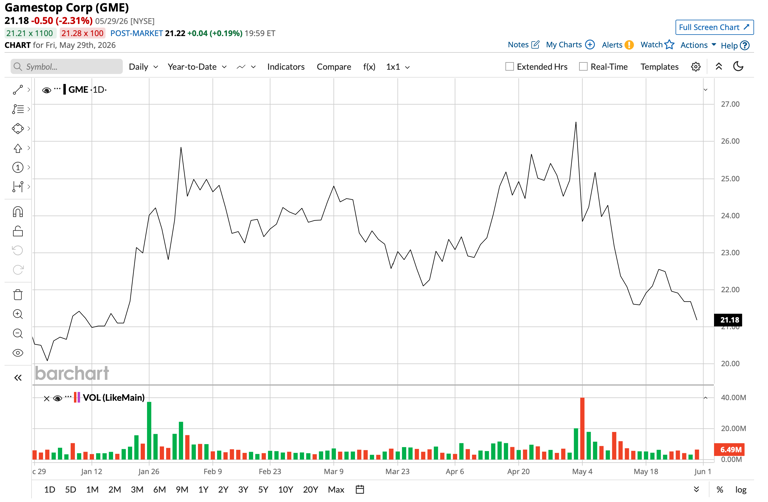Add to Watch list

pyautogui.click(x=657, y=45)
